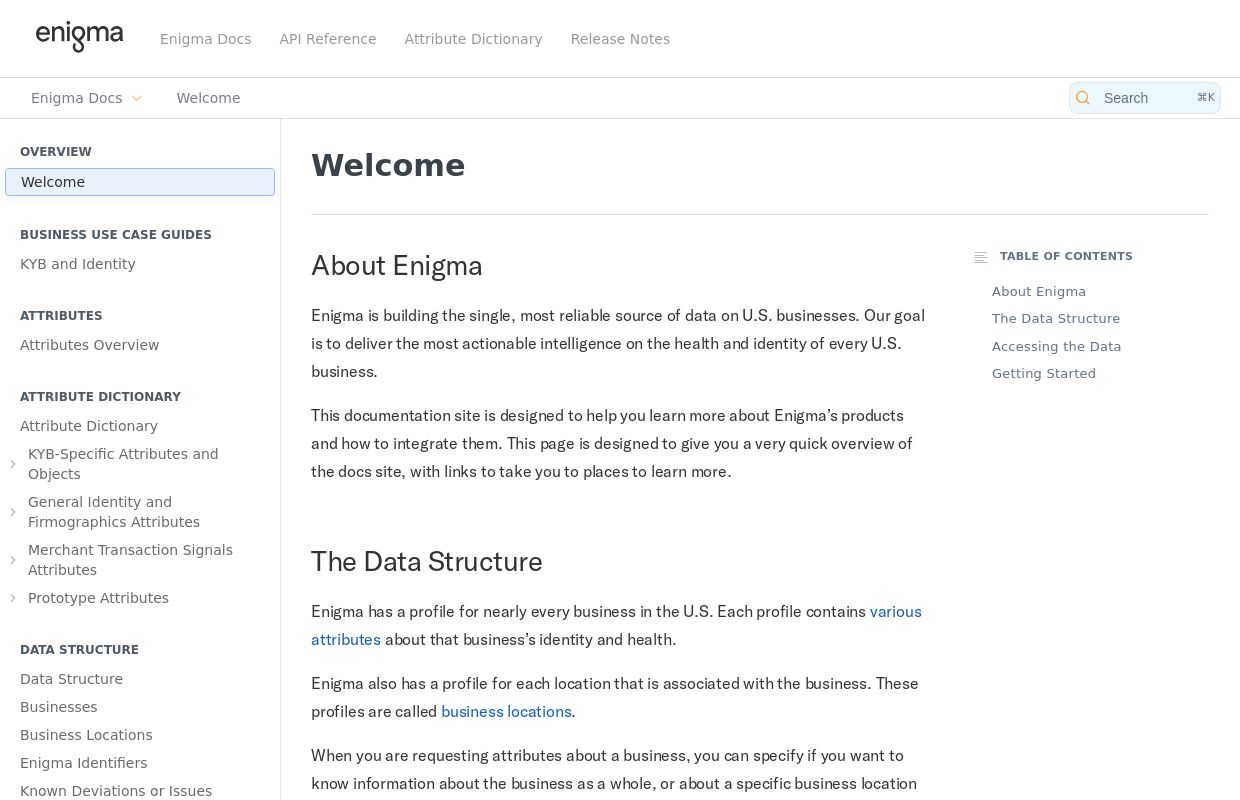Viewport: 1240px width, 800px height.
Task: Jump to About Enigma in table of contents
Action: (1039, 292)
